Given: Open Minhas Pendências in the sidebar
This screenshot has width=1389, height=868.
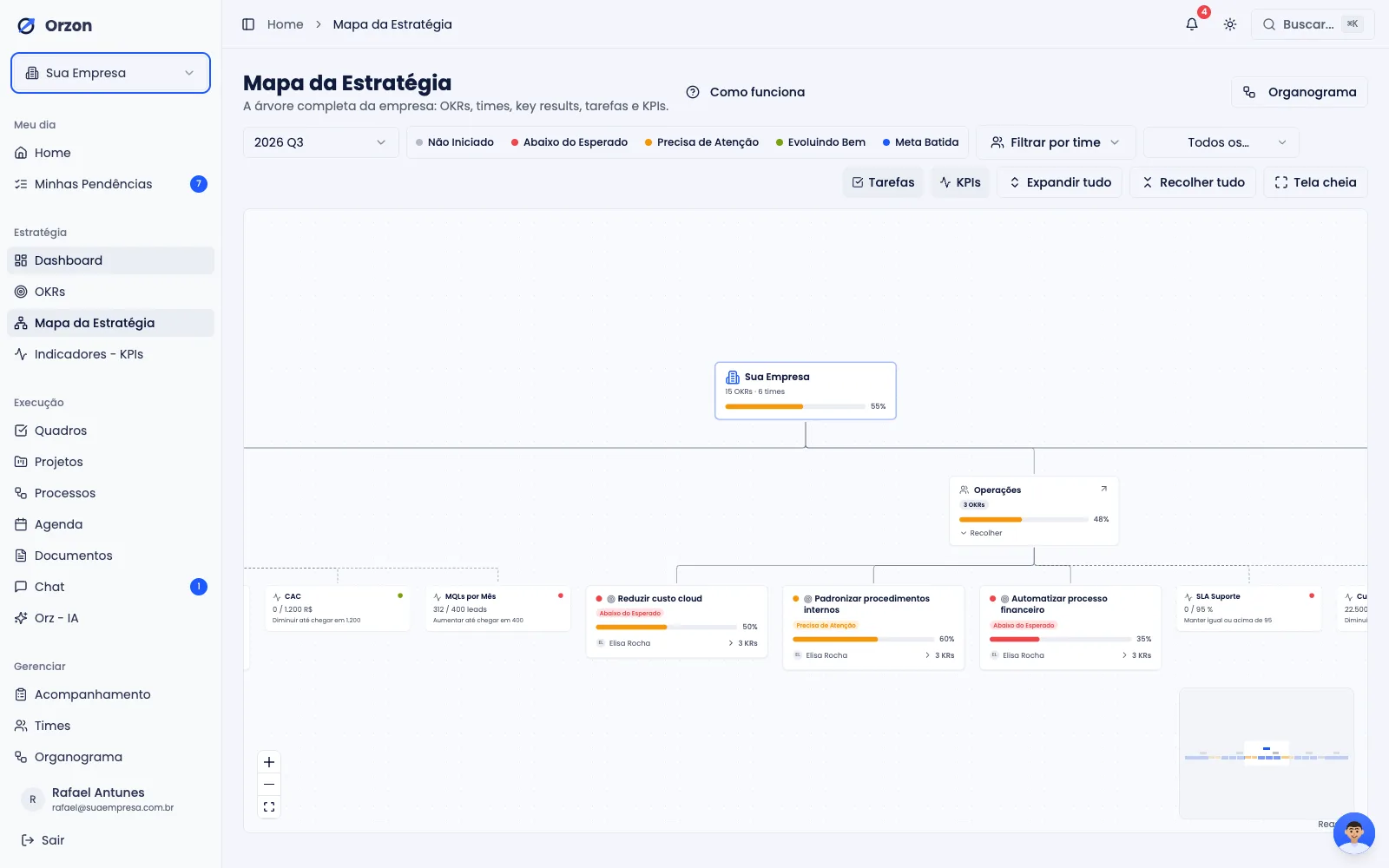Looking at the screenshot, I should coord(110,184).
